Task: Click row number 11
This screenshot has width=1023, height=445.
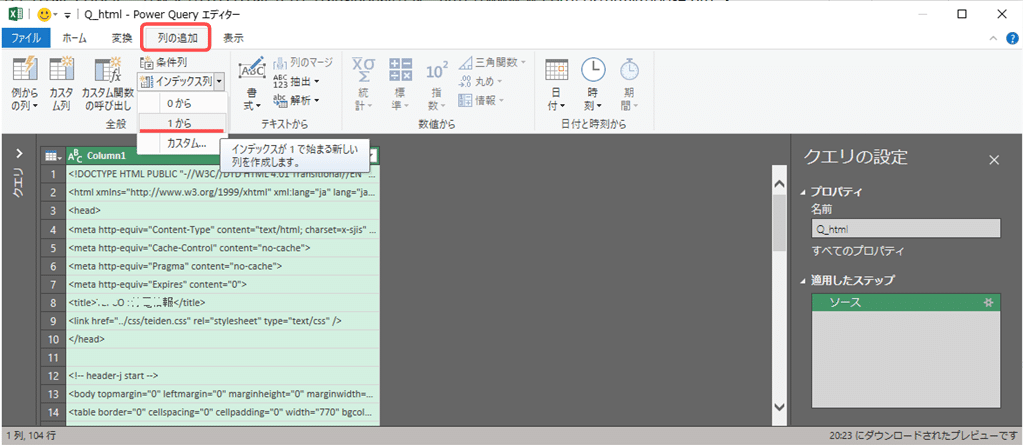Action: 53,358
